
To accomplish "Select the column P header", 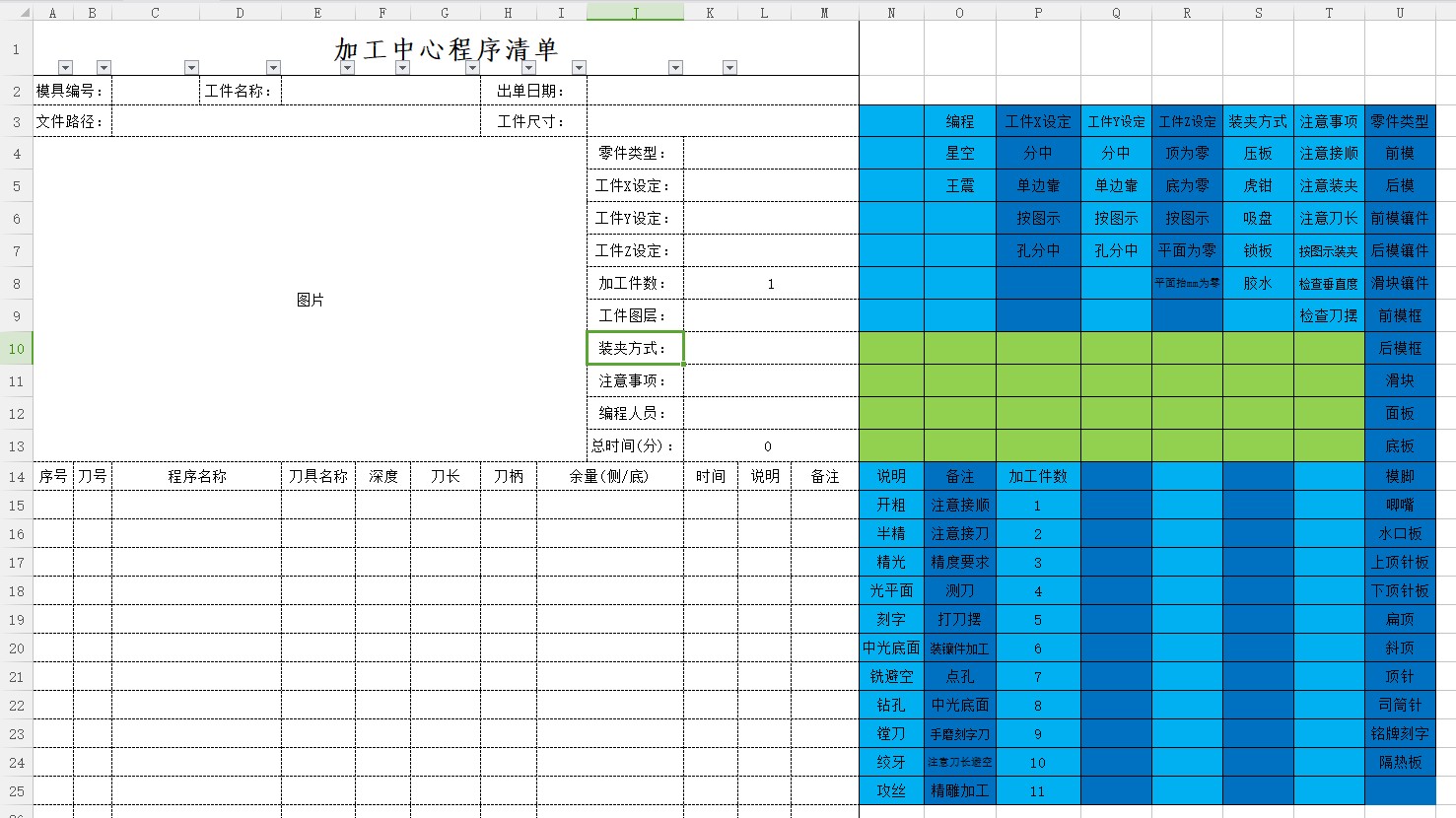I will [1038, 12].
